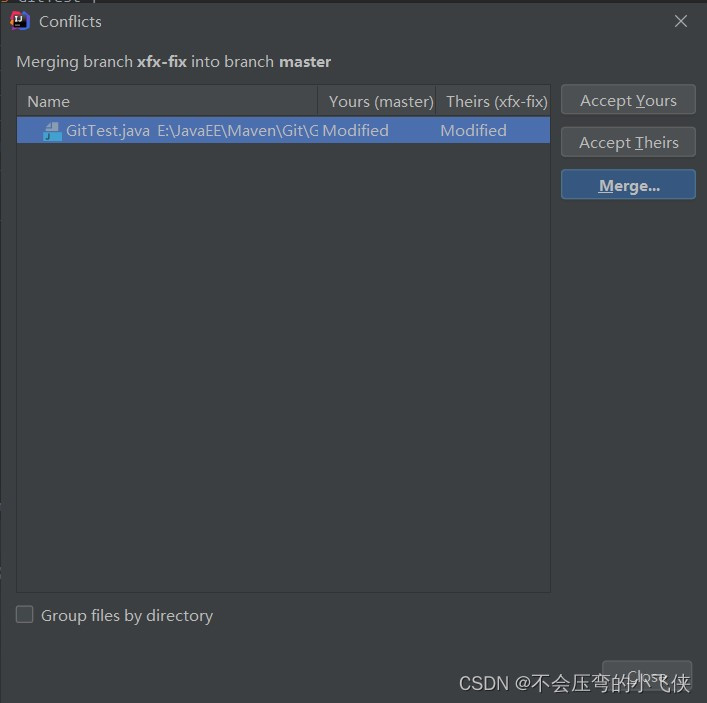Viewport: 707px width, 703px height.
Task: Click the IntelliJ IDEA logo in title bar
Action: coord(20,21)
